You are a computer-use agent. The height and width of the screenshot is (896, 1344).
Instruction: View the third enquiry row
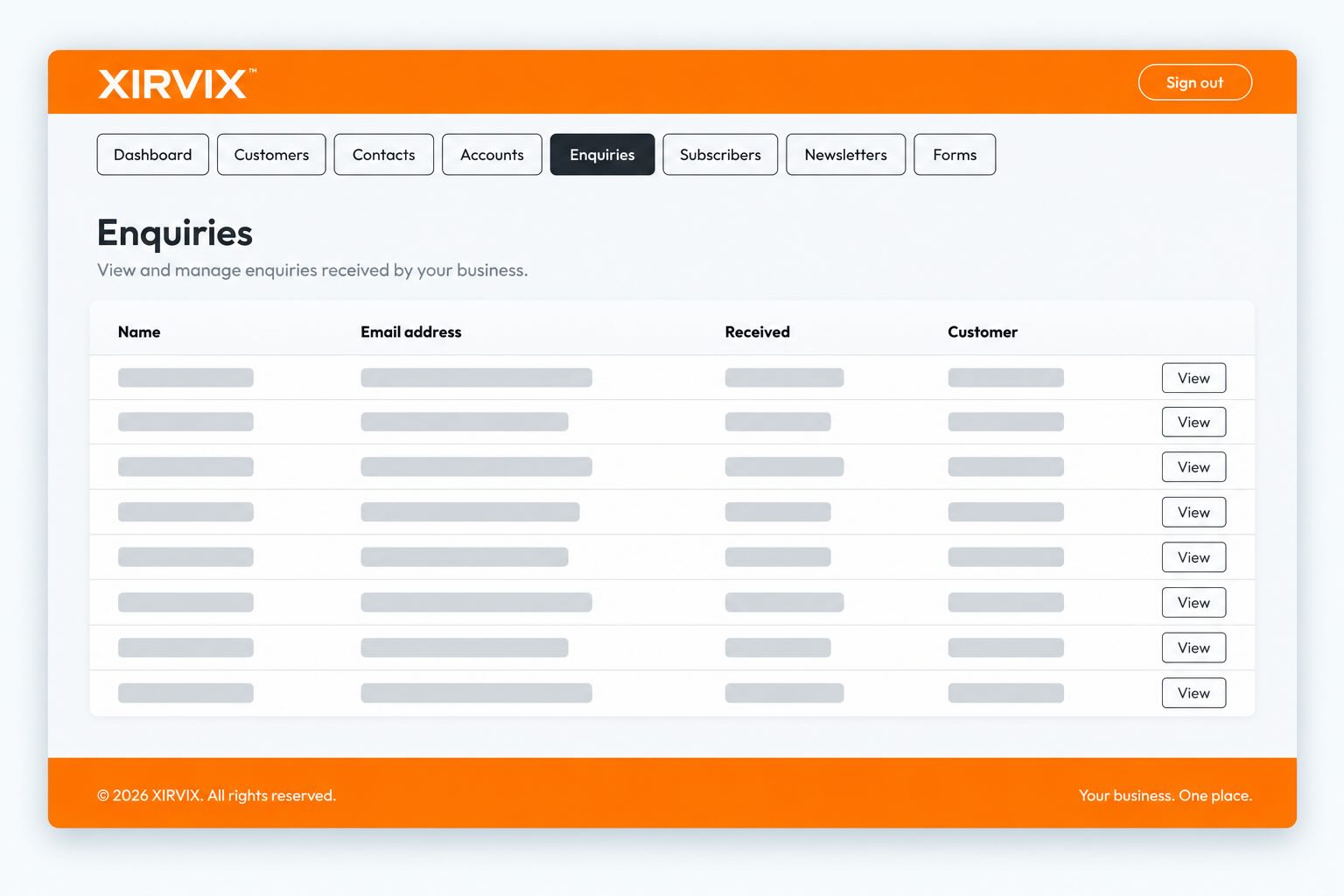(x=1193, y=467)
